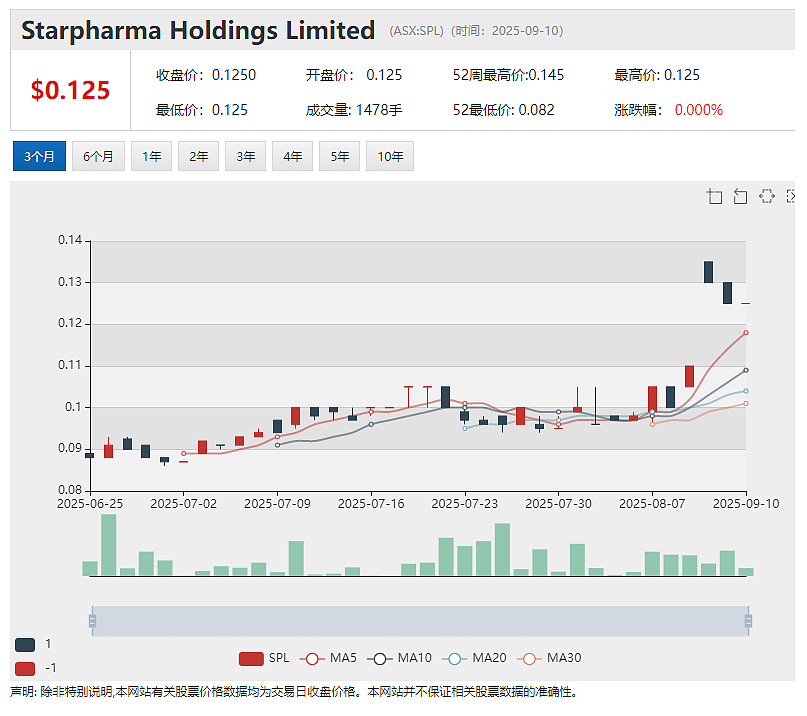Click the data zoom slider selected range
This screenshot has height=716, width=807.
pos(420,621)
